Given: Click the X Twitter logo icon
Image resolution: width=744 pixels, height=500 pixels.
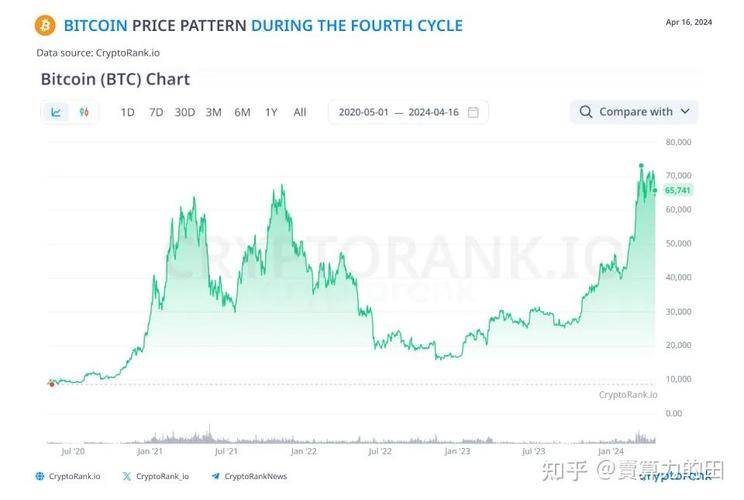Looking at the screenshot, I should [x=126, y=477].
